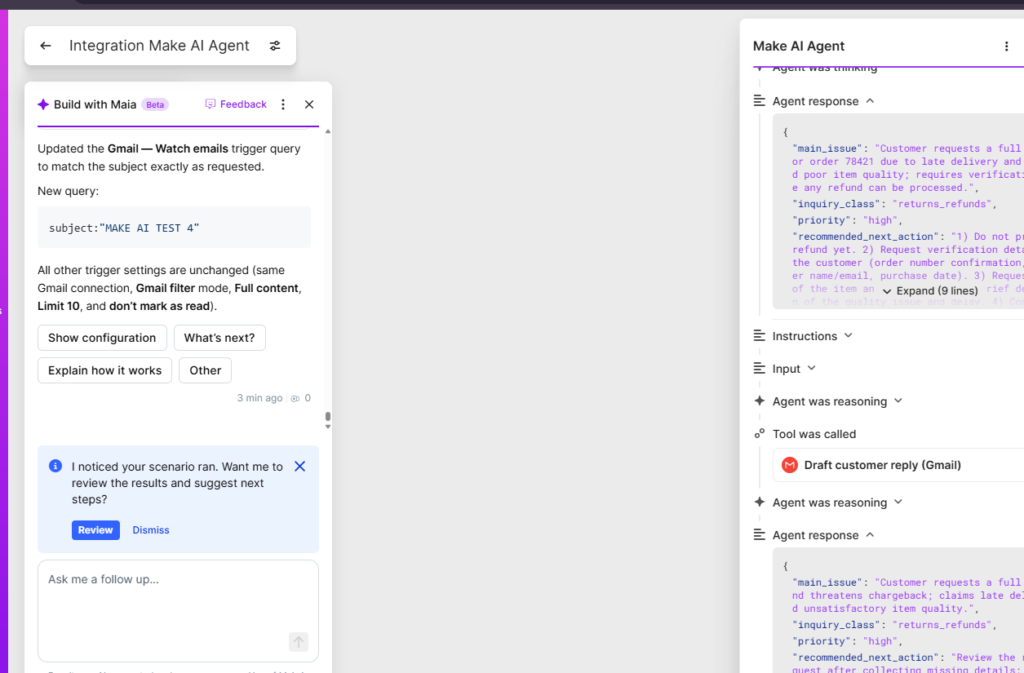This screenshot has width=1024, height=673.
Task: Click the Input lines icon
Action: coord(759,368)
